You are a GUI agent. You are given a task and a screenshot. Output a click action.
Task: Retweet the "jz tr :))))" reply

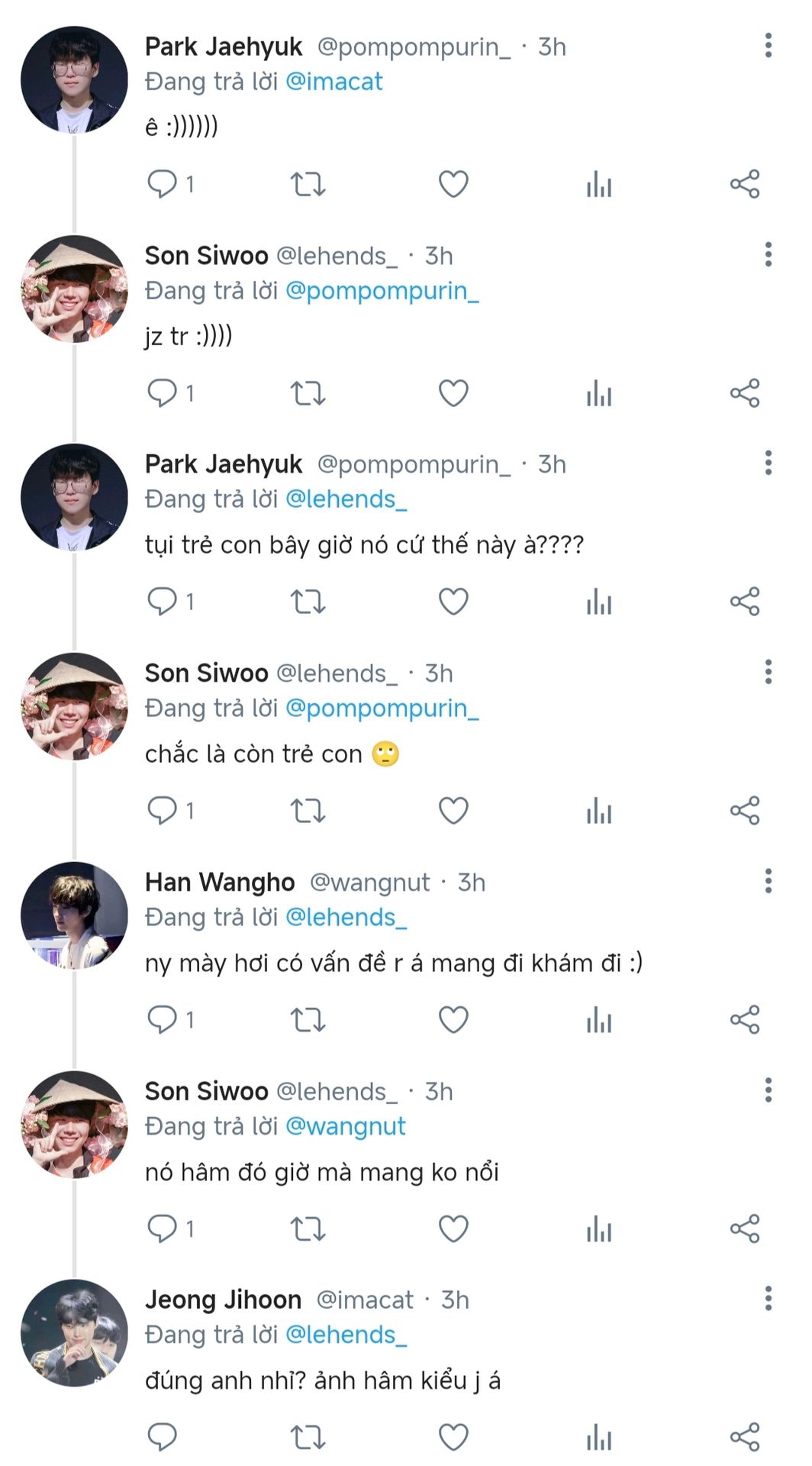click(x=308, y=393)
